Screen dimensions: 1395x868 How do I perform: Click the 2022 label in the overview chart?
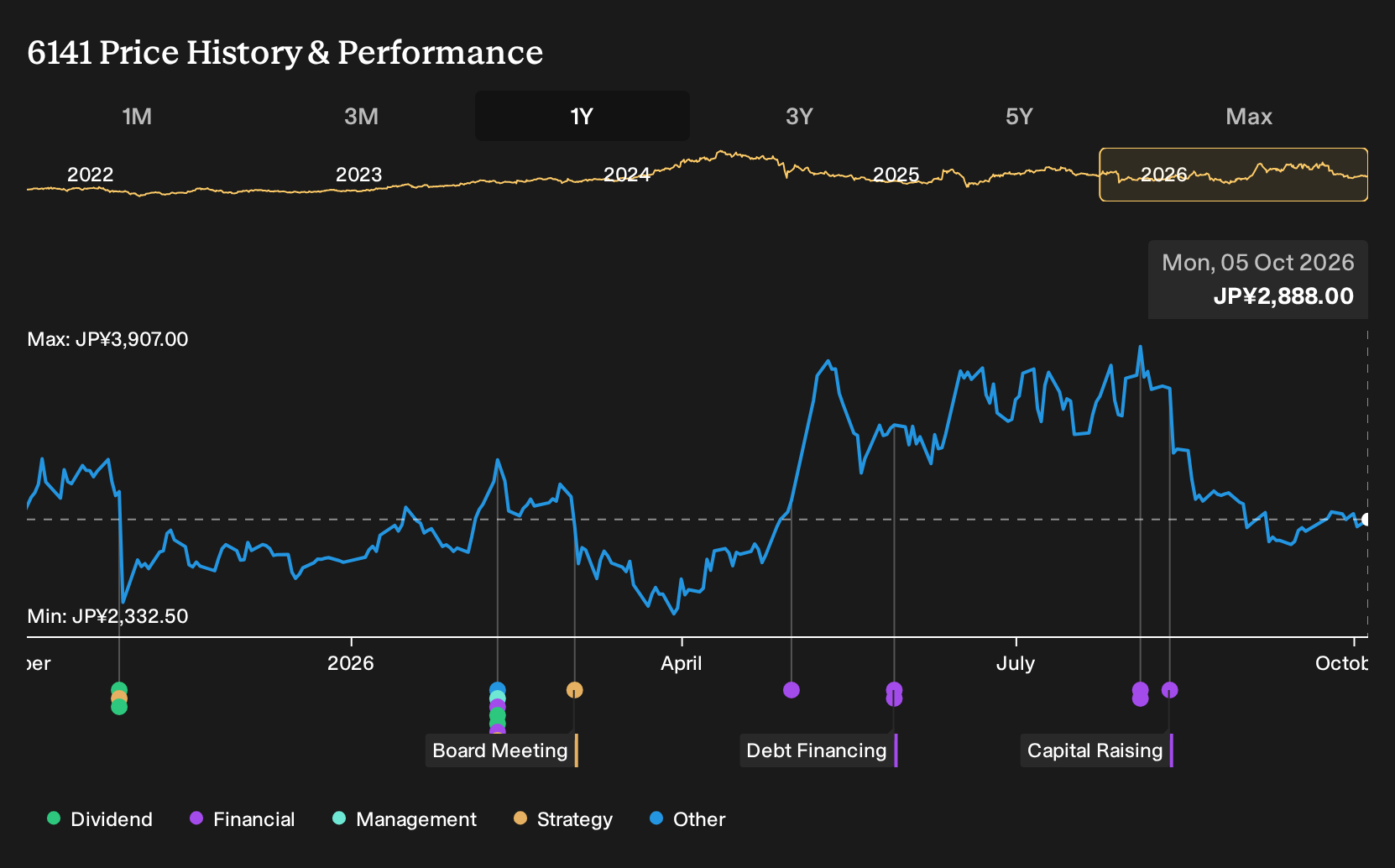pos(90,175)
